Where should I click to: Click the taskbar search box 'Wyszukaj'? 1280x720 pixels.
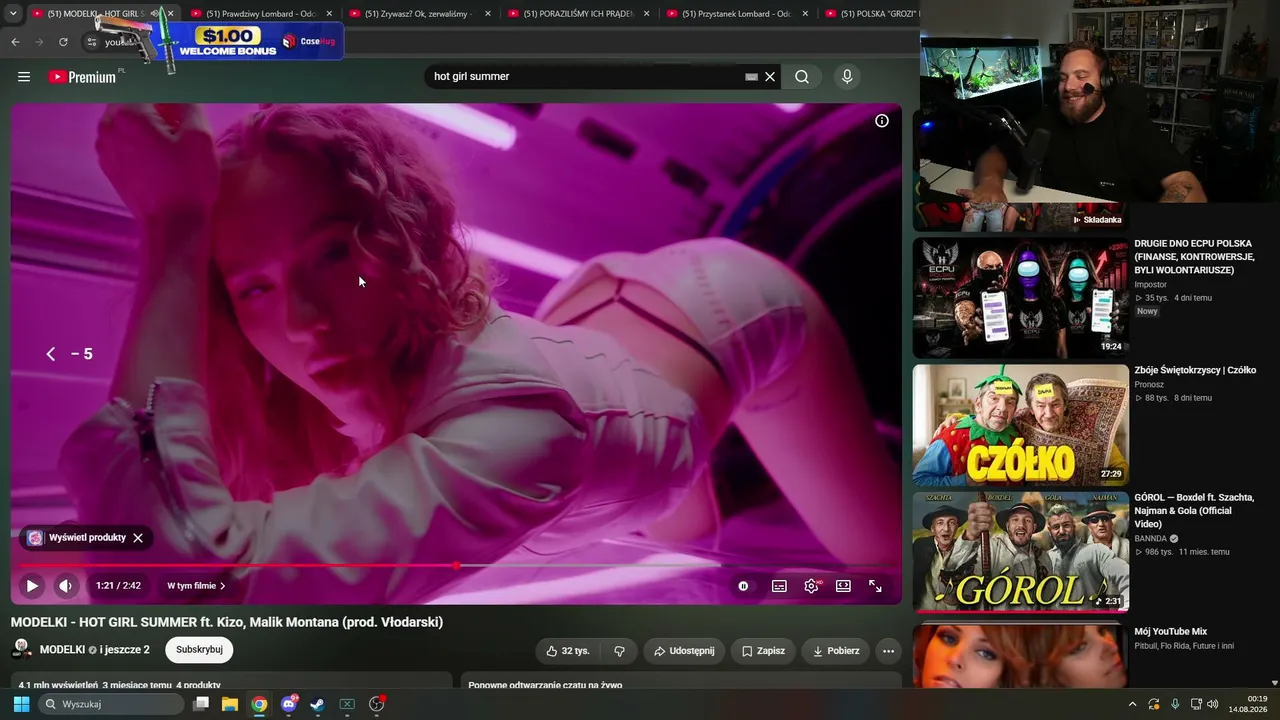tap(112, 704)
